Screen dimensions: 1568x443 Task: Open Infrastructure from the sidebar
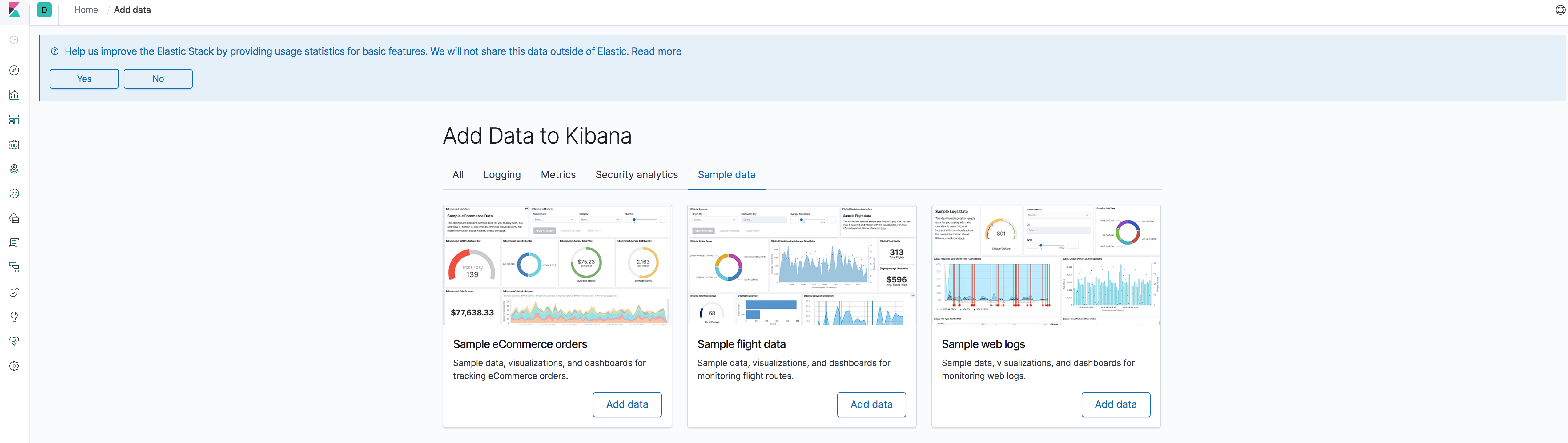(14, 218)
